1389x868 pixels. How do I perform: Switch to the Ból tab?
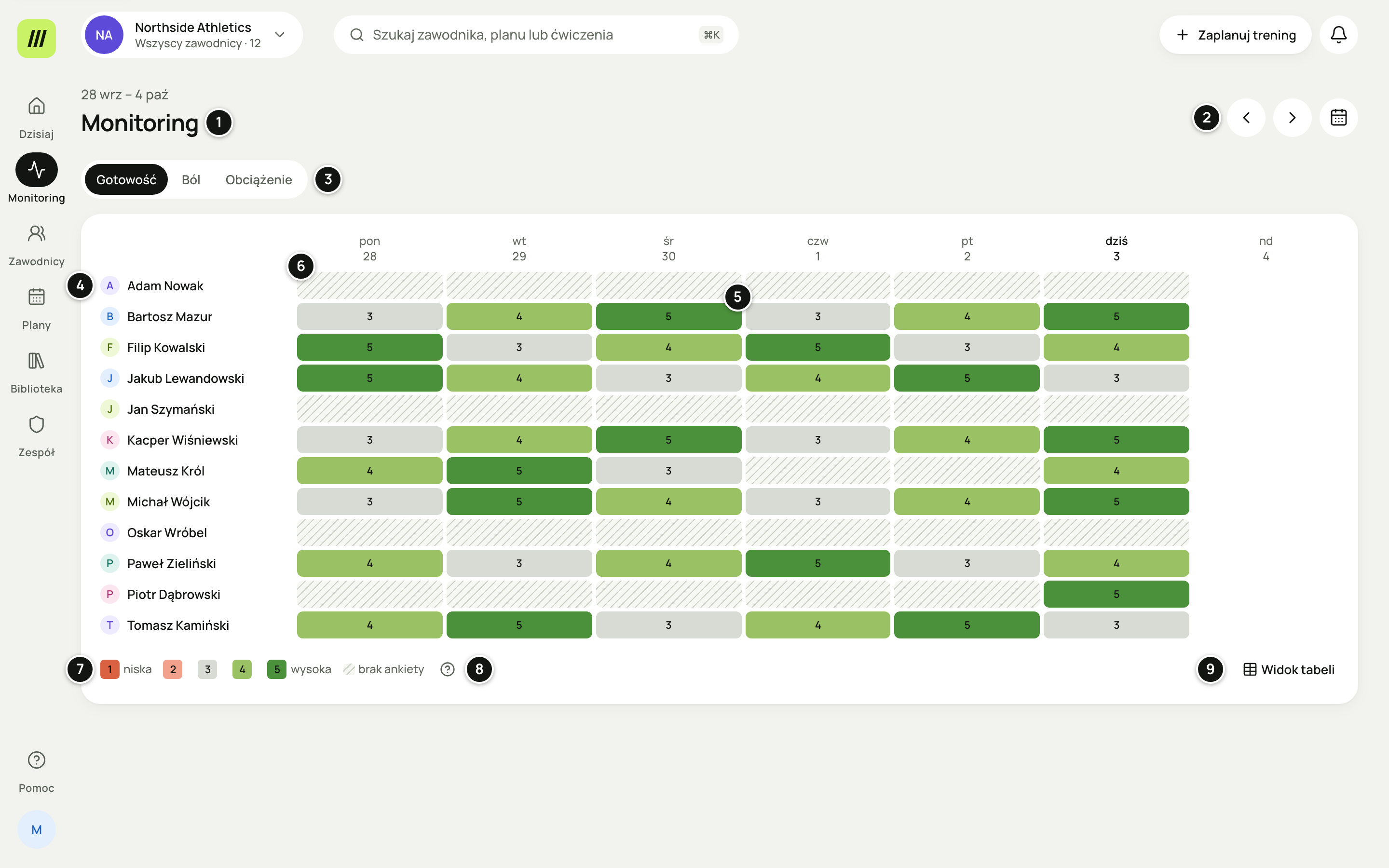coord(191,179)
